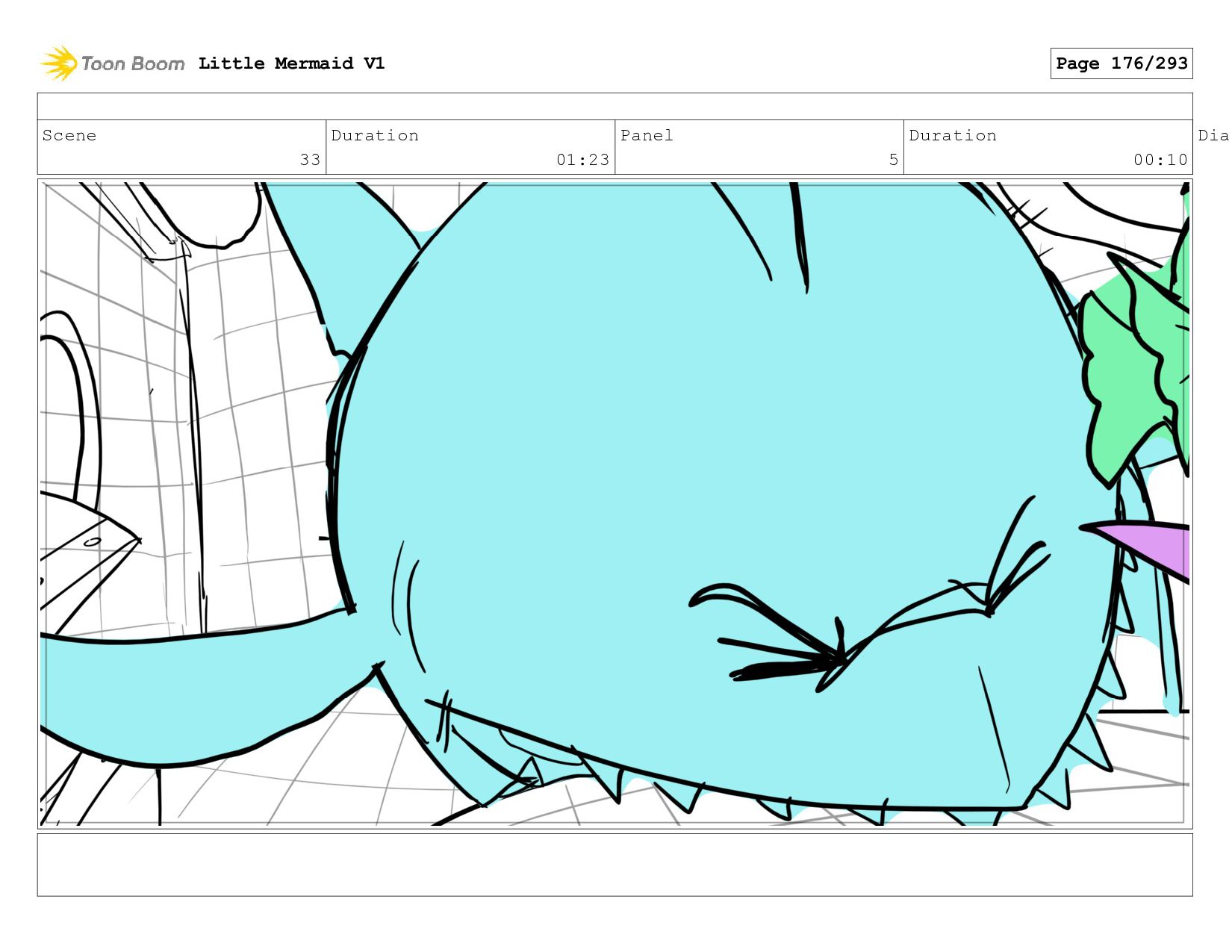Image resolution: width=1232 pixels, height=952 pixels.
Task: Select panel number '5'
Action: click(893, 160)
